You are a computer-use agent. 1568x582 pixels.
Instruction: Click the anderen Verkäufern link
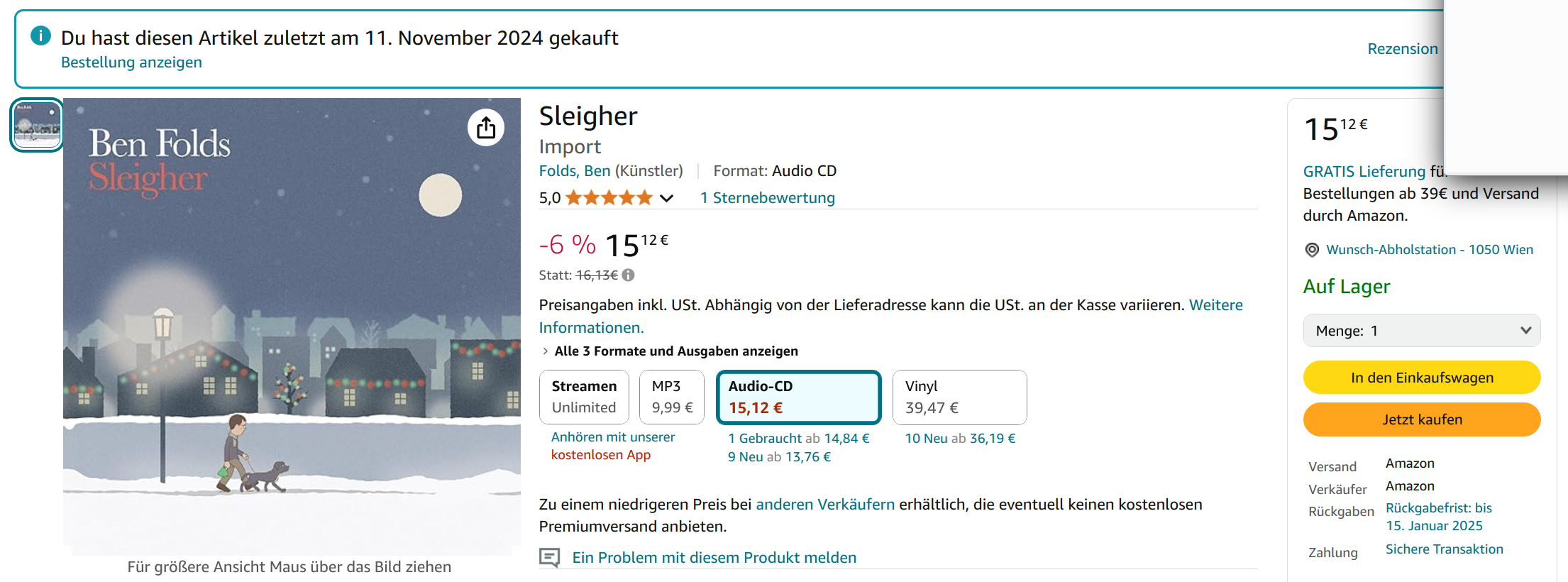825,505
